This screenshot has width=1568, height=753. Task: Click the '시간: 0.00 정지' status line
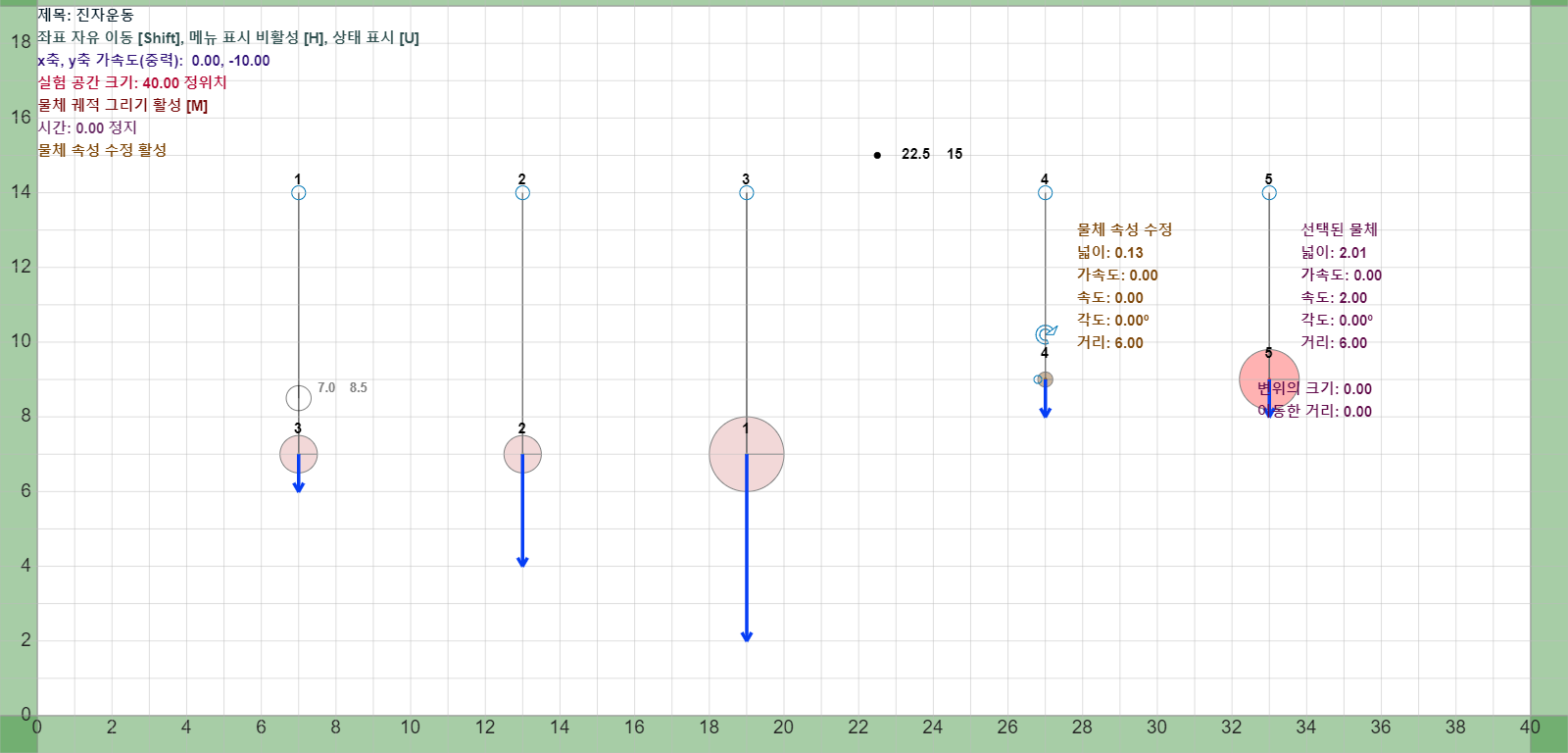(87, 127)
